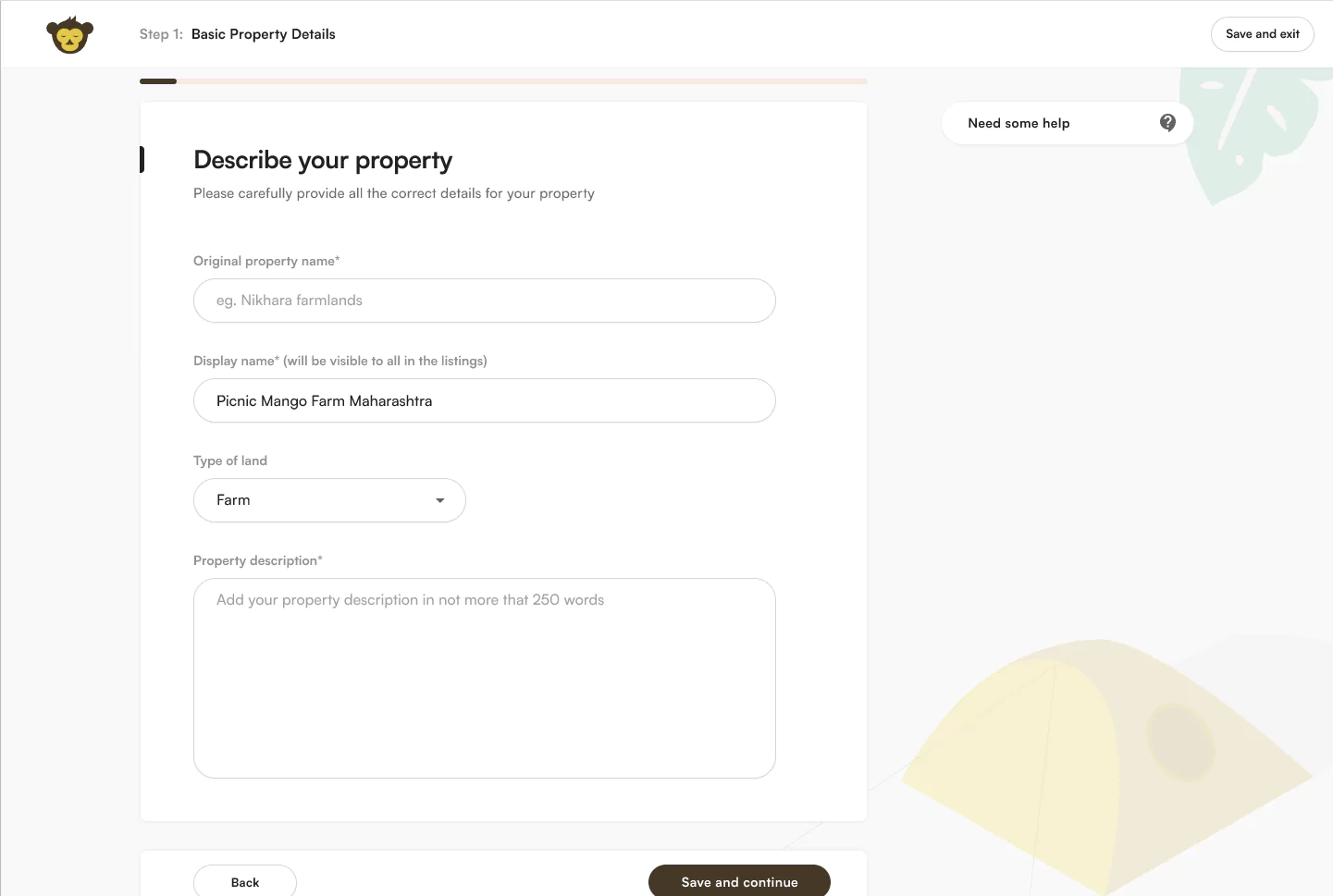Click the dropdown caret next to Farm
This screenshot has height=896, width=1333.
pos(440,500)
